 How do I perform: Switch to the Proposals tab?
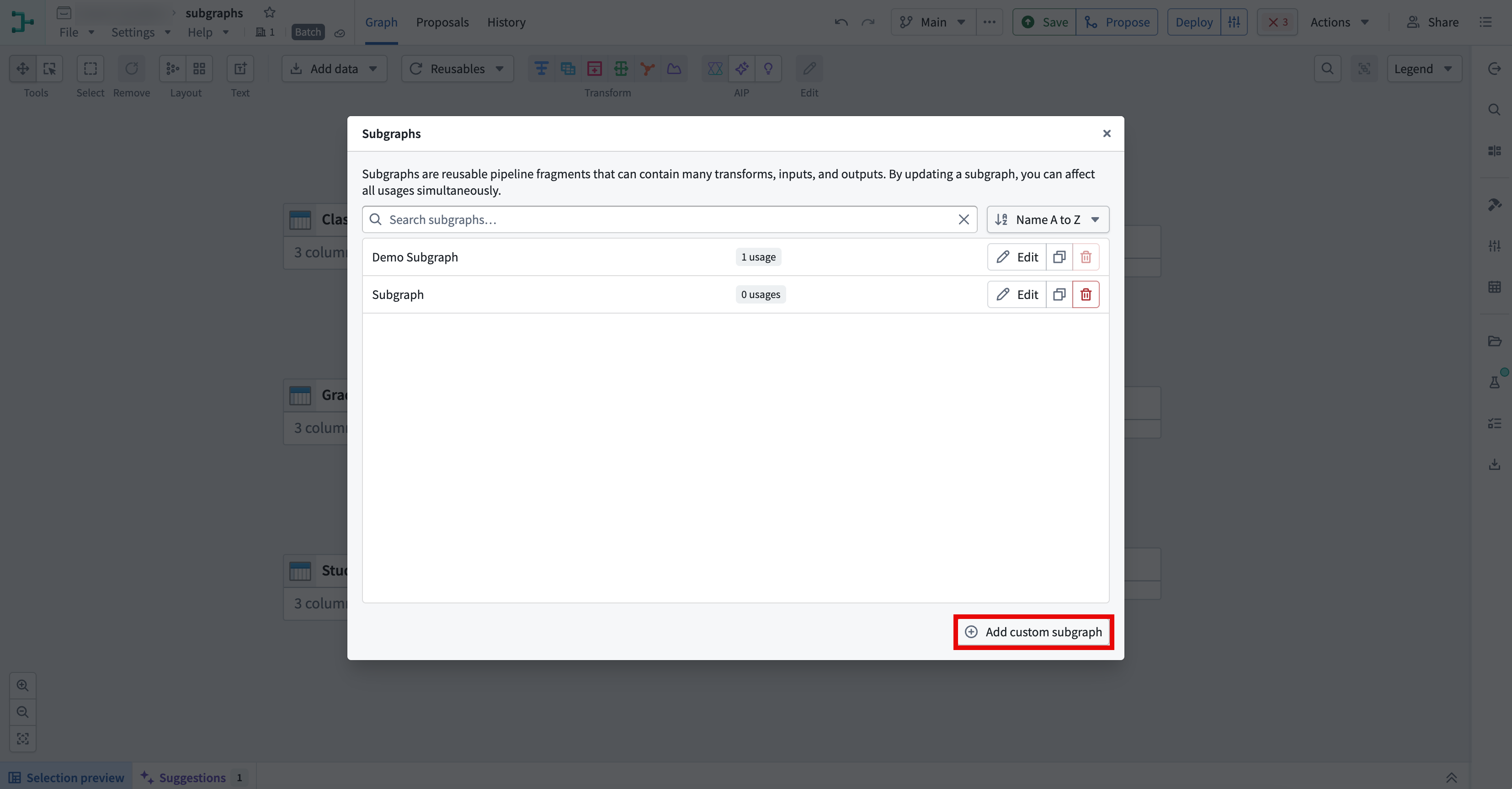442,22
